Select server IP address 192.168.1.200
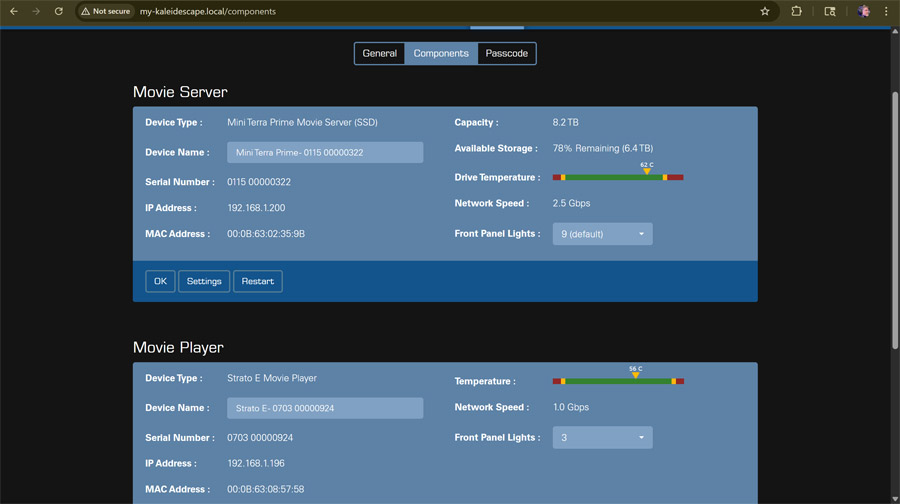 256,208
